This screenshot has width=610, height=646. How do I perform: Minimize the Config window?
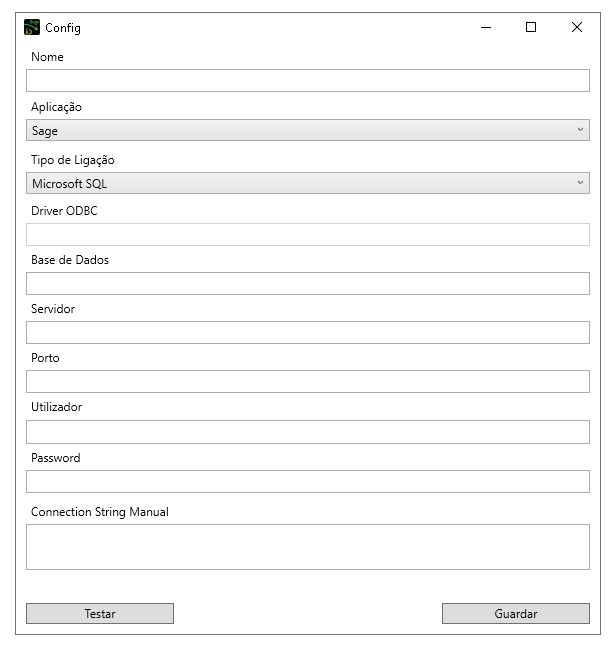tap(486, 28)
